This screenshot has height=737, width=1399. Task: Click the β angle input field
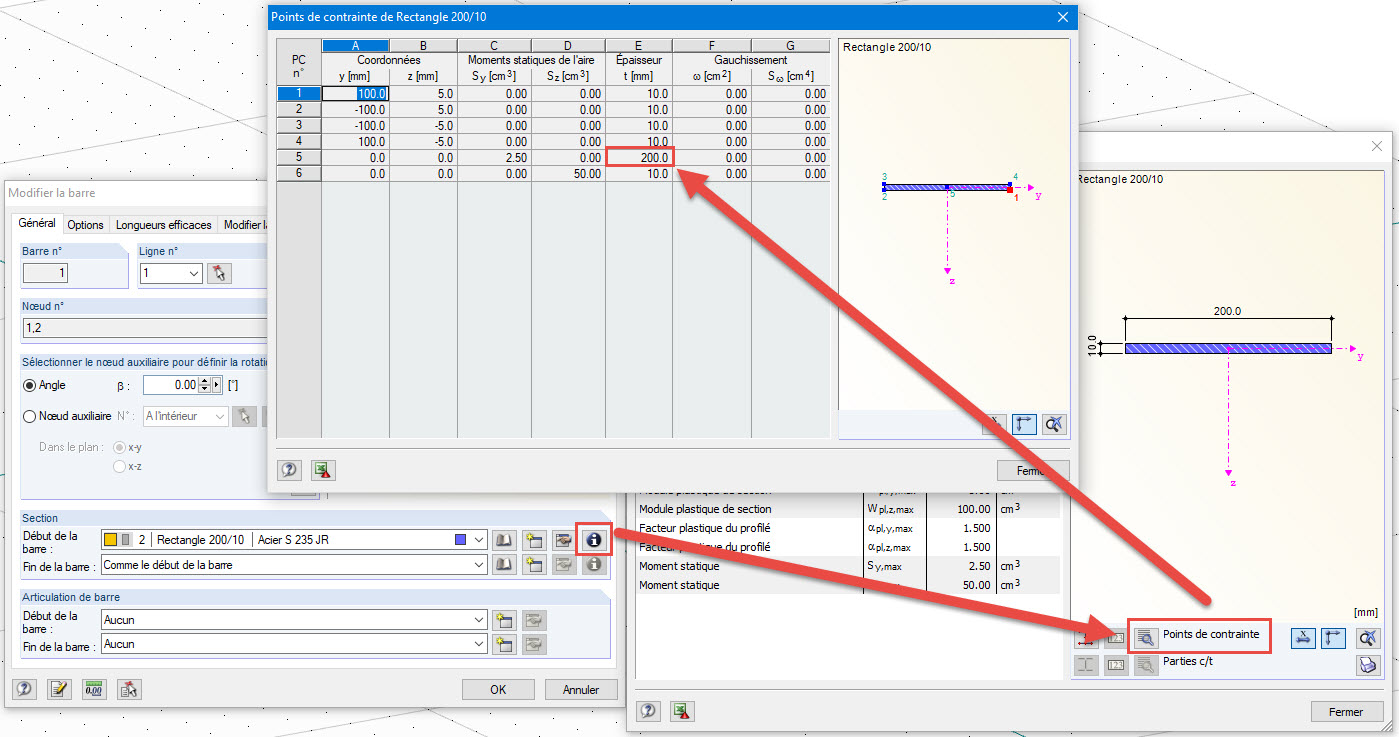pos(170,385)
